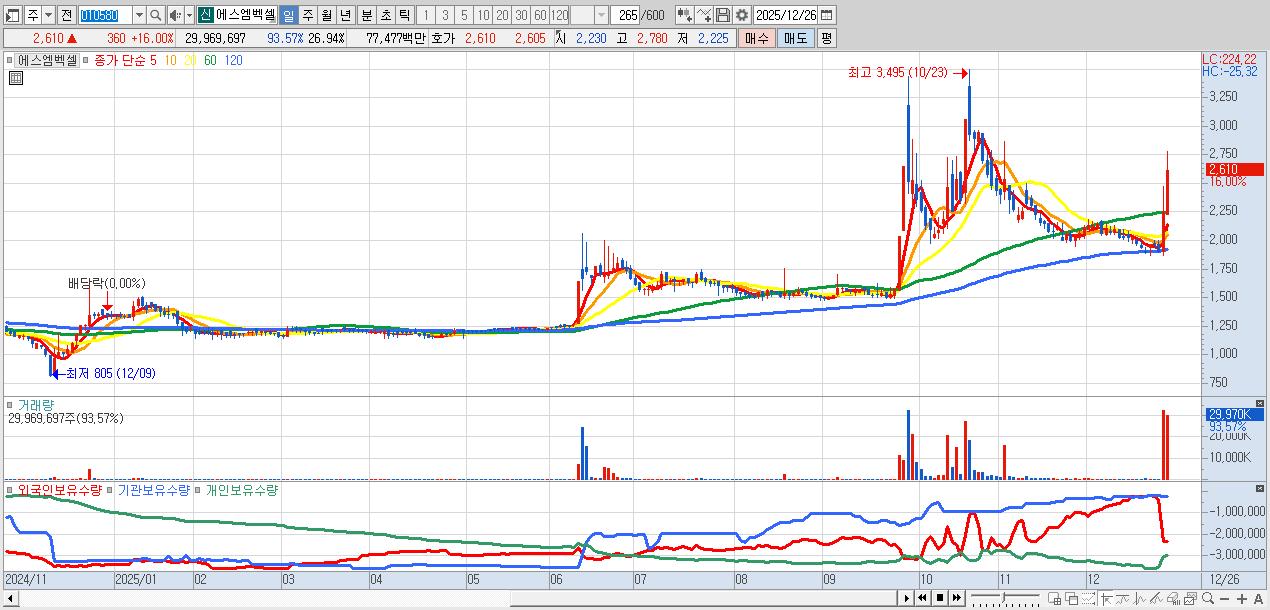Click the stock code input field 010580
This screenshot has height=610, width=1270.
point(104,15)
